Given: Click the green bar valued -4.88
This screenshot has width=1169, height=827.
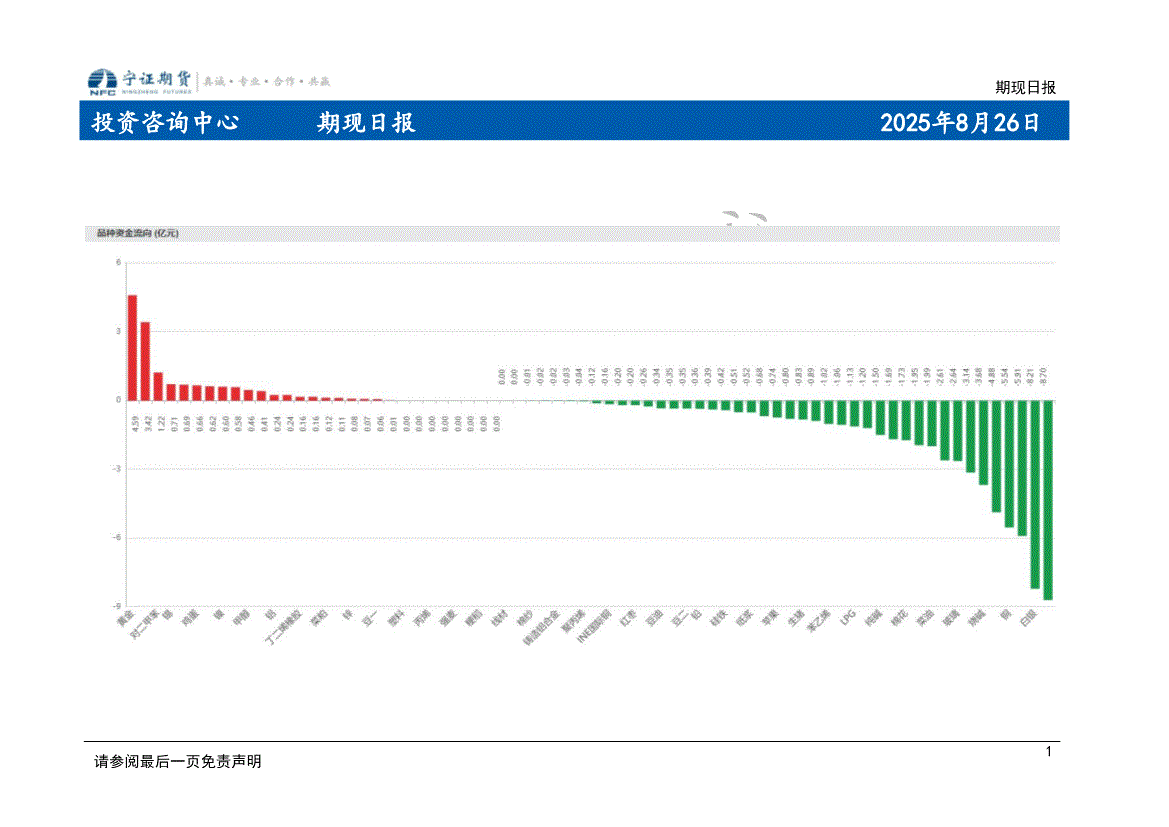Looking at the screenshot, I should pyautogui.click(x=996, y=456).
